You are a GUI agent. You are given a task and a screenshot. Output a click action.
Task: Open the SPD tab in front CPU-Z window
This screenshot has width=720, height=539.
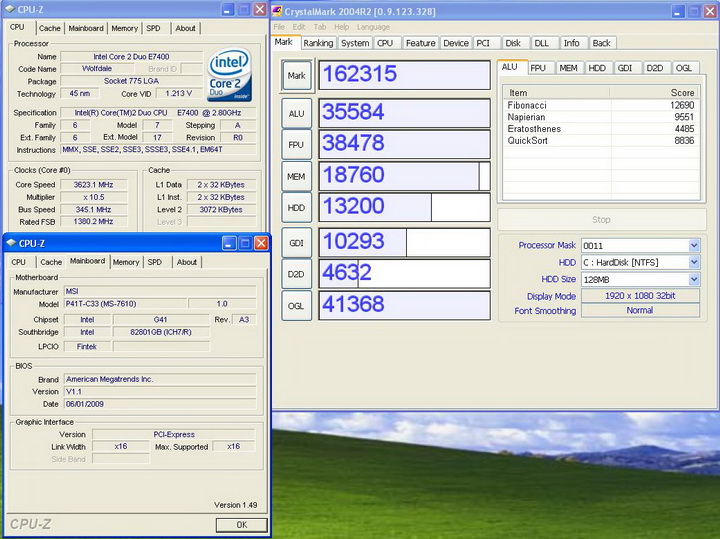(x=154, y=262)
